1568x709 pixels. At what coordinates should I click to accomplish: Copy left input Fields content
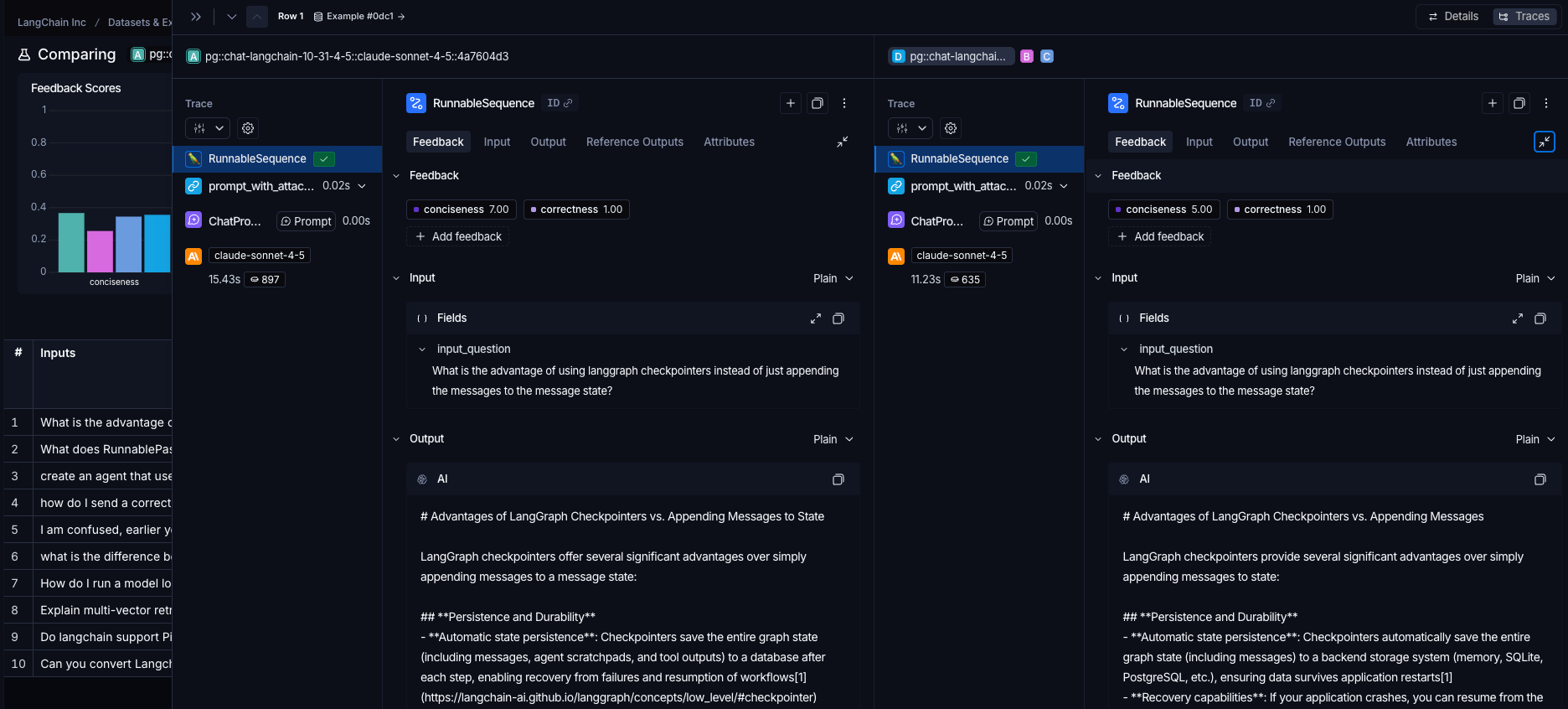(838, 318)
